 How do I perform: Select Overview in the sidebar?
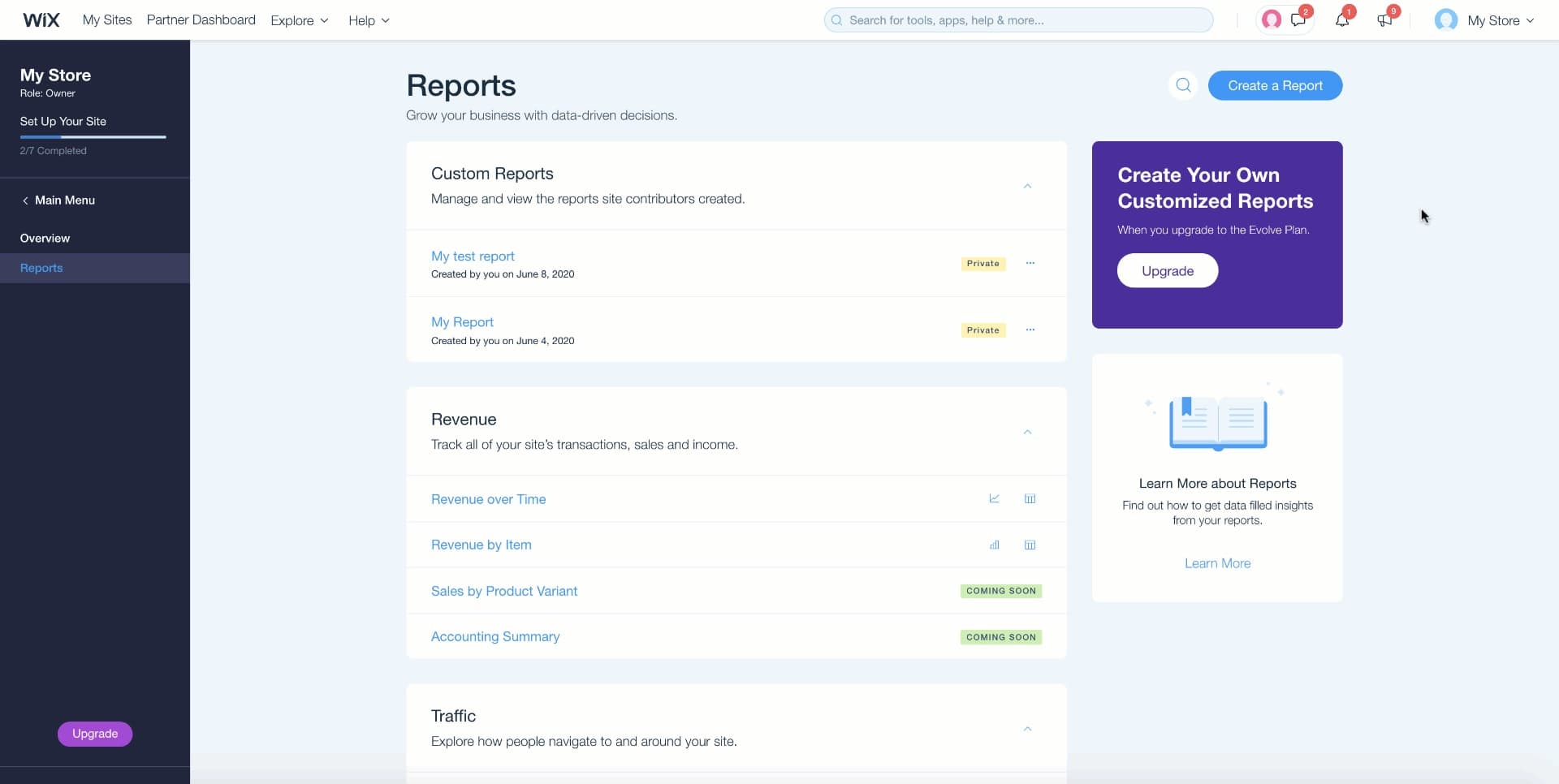[45, 239]
